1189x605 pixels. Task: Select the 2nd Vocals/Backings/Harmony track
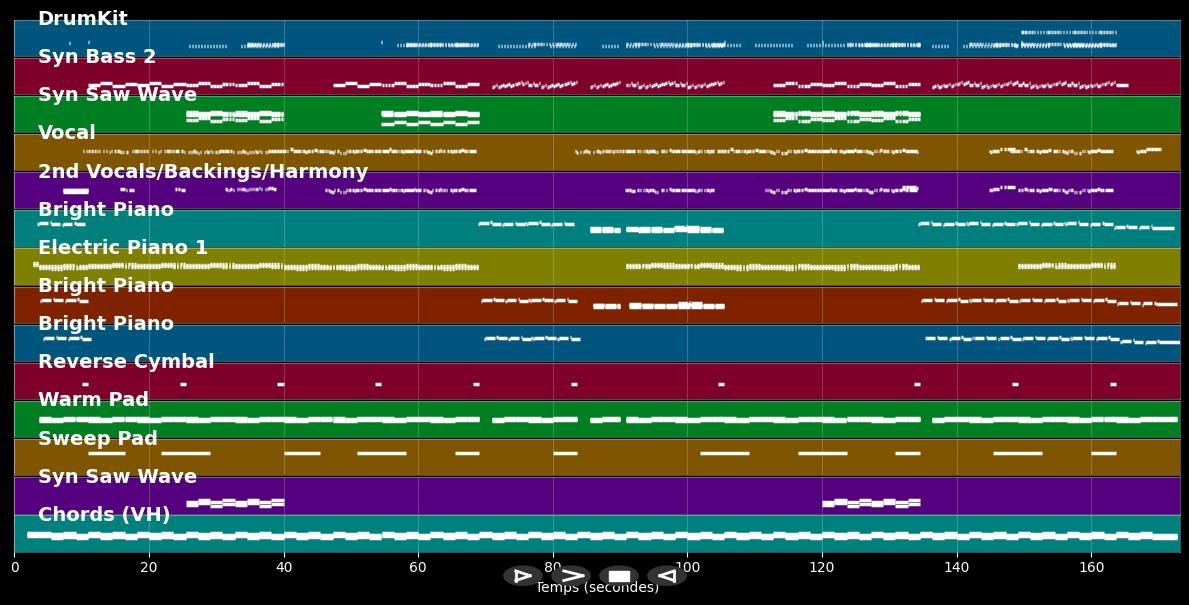(597, 191)
